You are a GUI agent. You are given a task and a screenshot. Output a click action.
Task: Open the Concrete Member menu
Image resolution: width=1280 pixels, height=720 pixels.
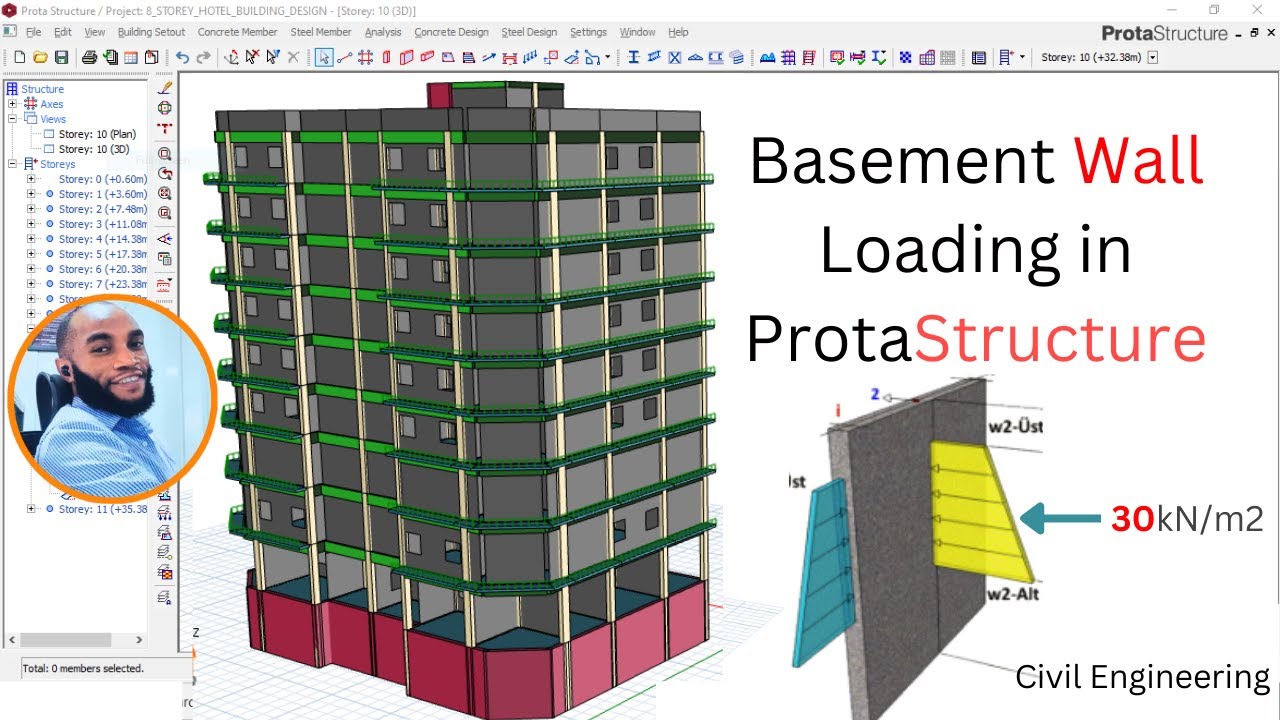coord(237,32)
